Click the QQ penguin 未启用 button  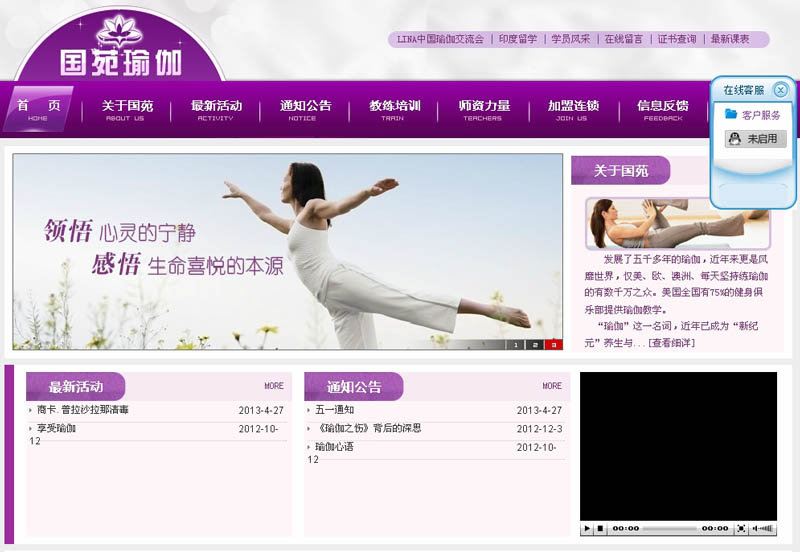pos(756,139)
